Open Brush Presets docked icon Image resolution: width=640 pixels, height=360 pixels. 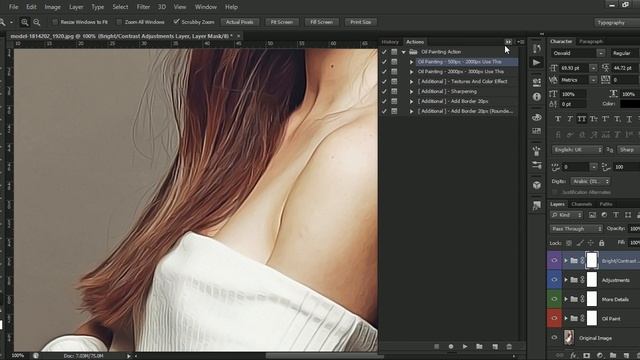(x=537, y=165)
